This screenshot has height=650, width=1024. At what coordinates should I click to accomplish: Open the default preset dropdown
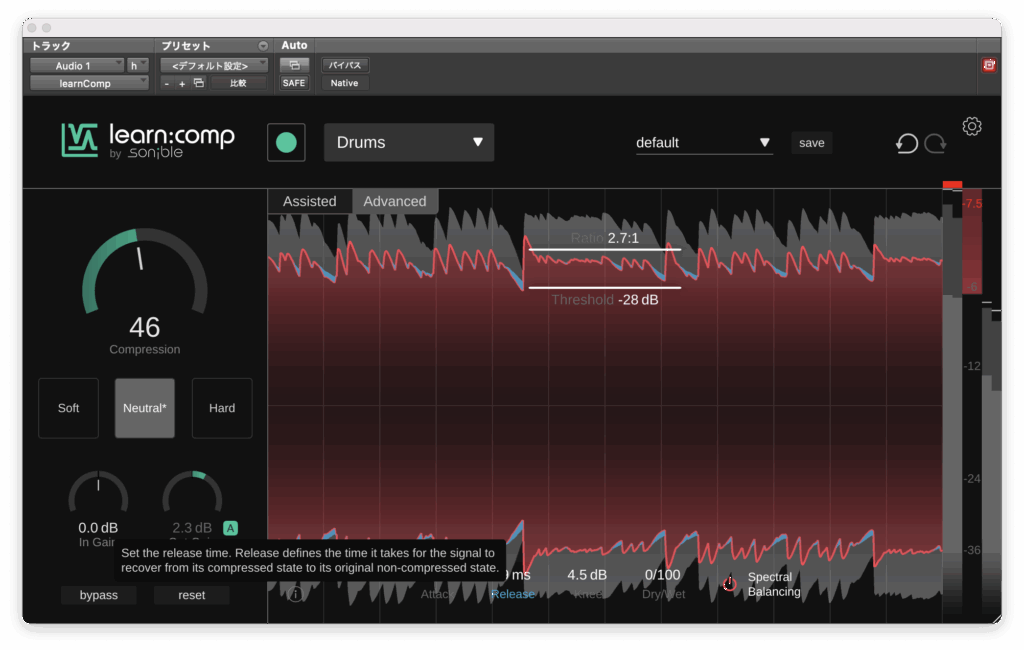pos(704,143)
